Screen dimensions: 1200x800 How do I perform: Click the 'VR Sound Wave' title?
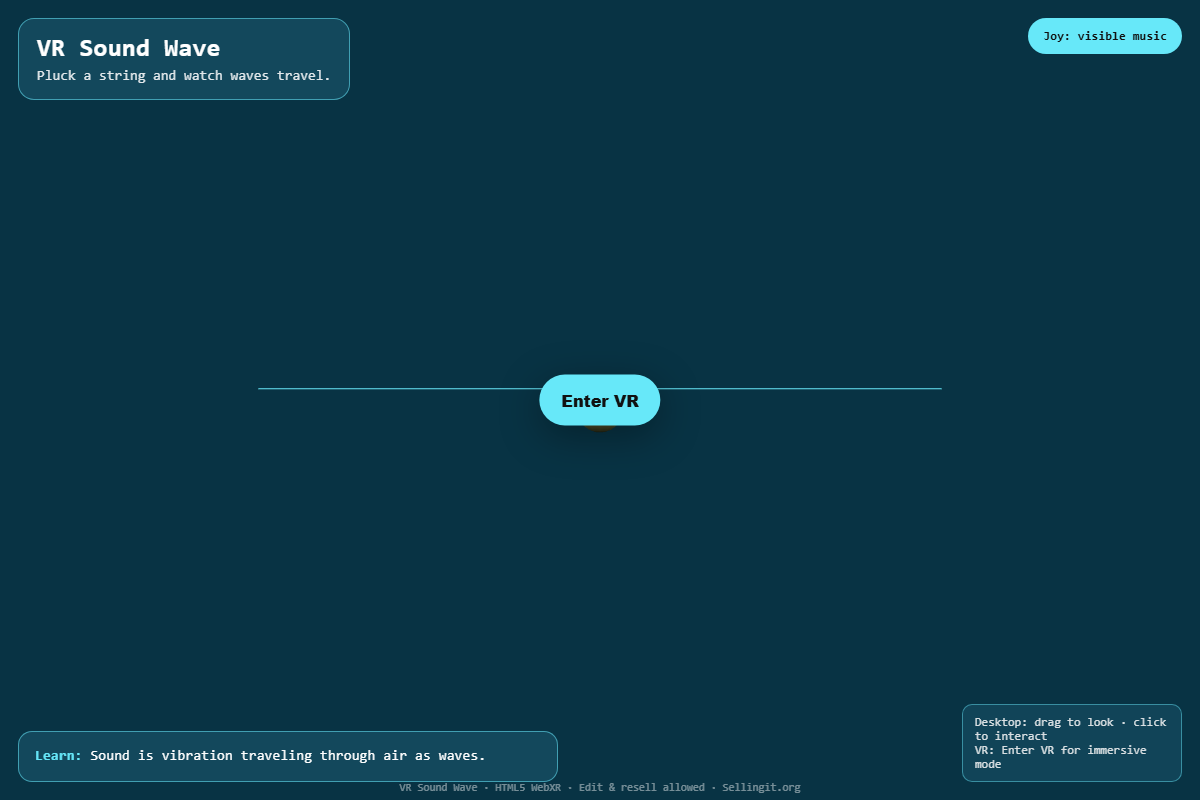click(128, 48)
